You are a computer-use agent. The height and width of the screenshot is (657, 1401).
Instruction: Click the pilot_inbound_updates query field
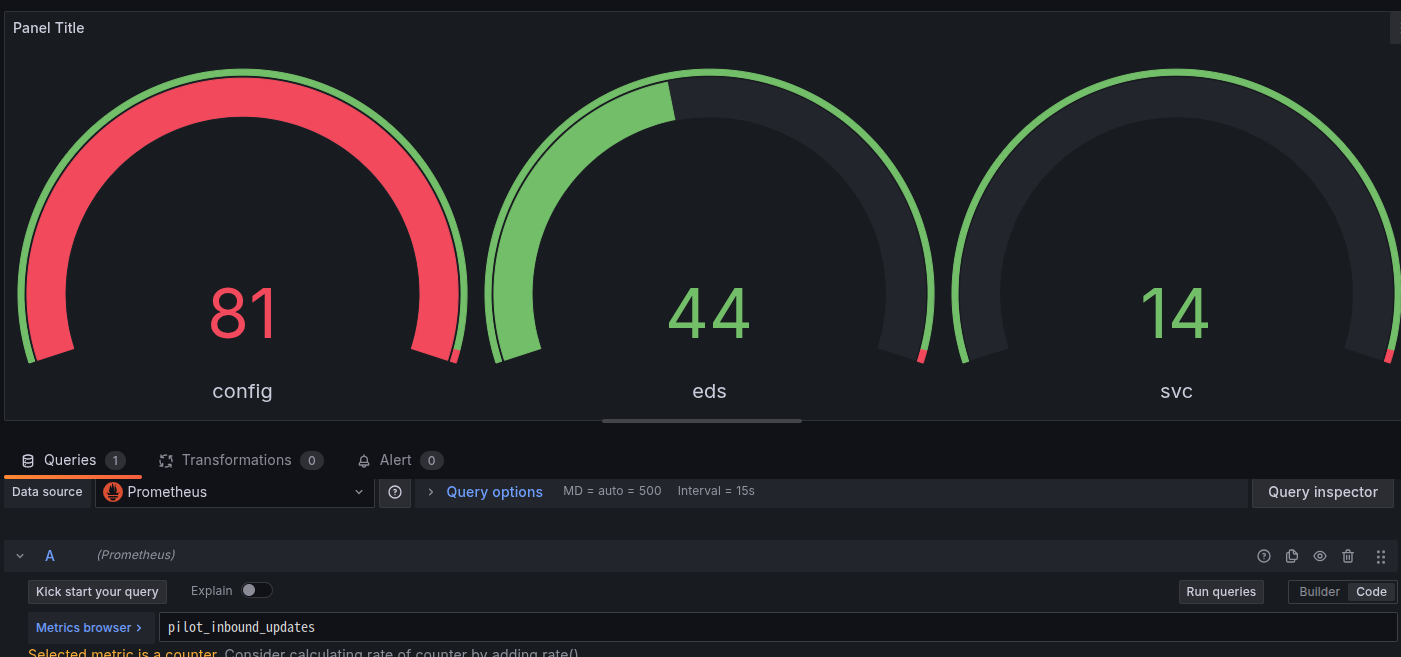pos(777,628)
